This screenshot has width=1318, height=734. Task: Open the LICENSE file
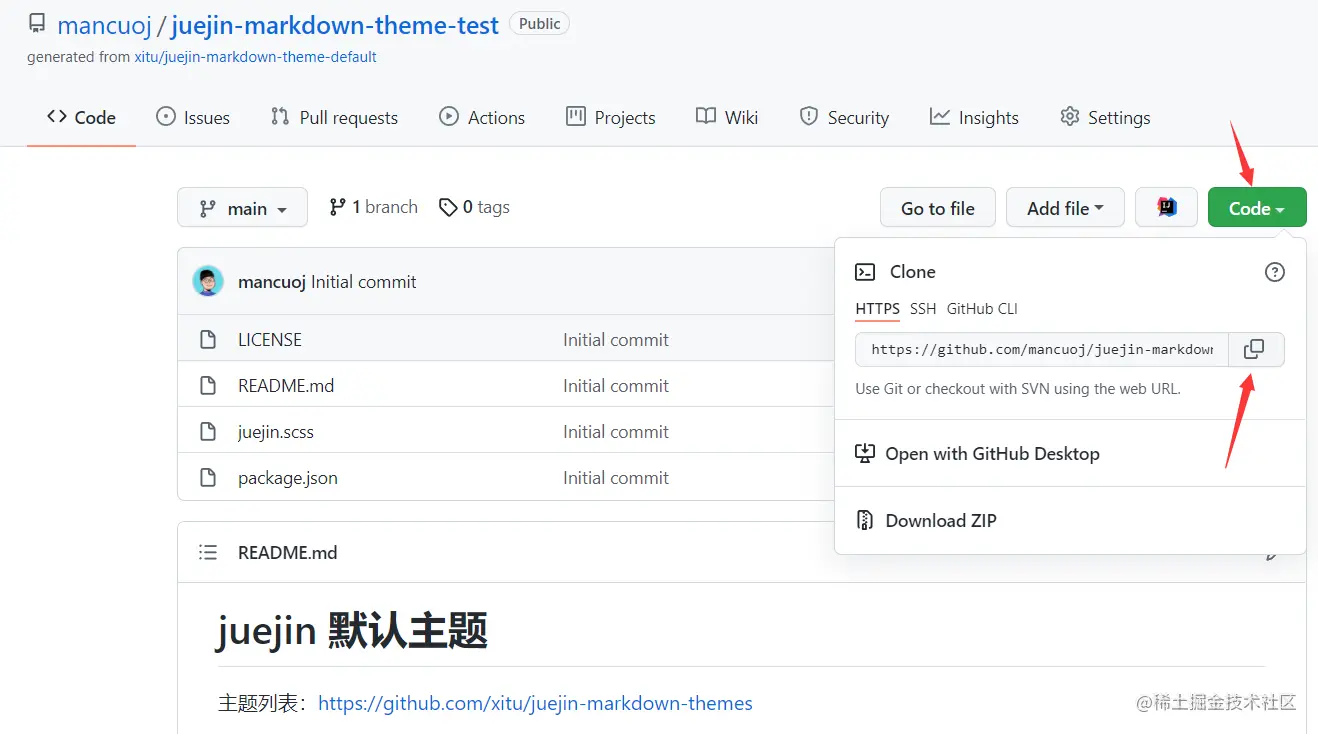[x=270, y=340]
